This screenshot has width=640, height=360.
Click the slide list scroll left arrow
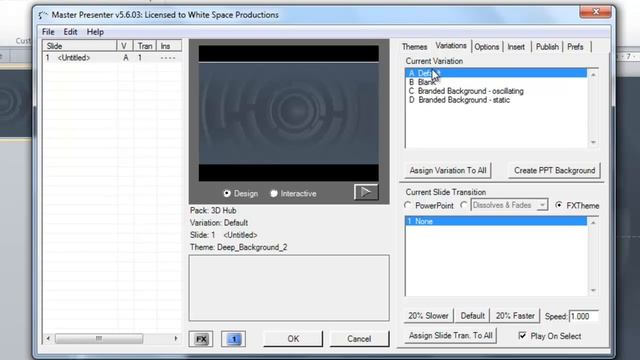[48, 338]
